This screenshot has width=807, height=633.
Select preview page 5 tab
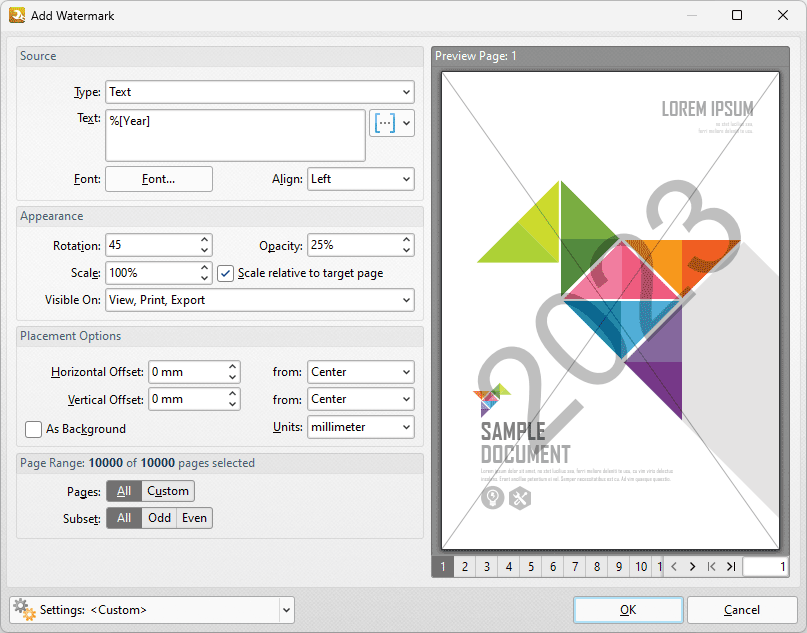pos(531,567)
